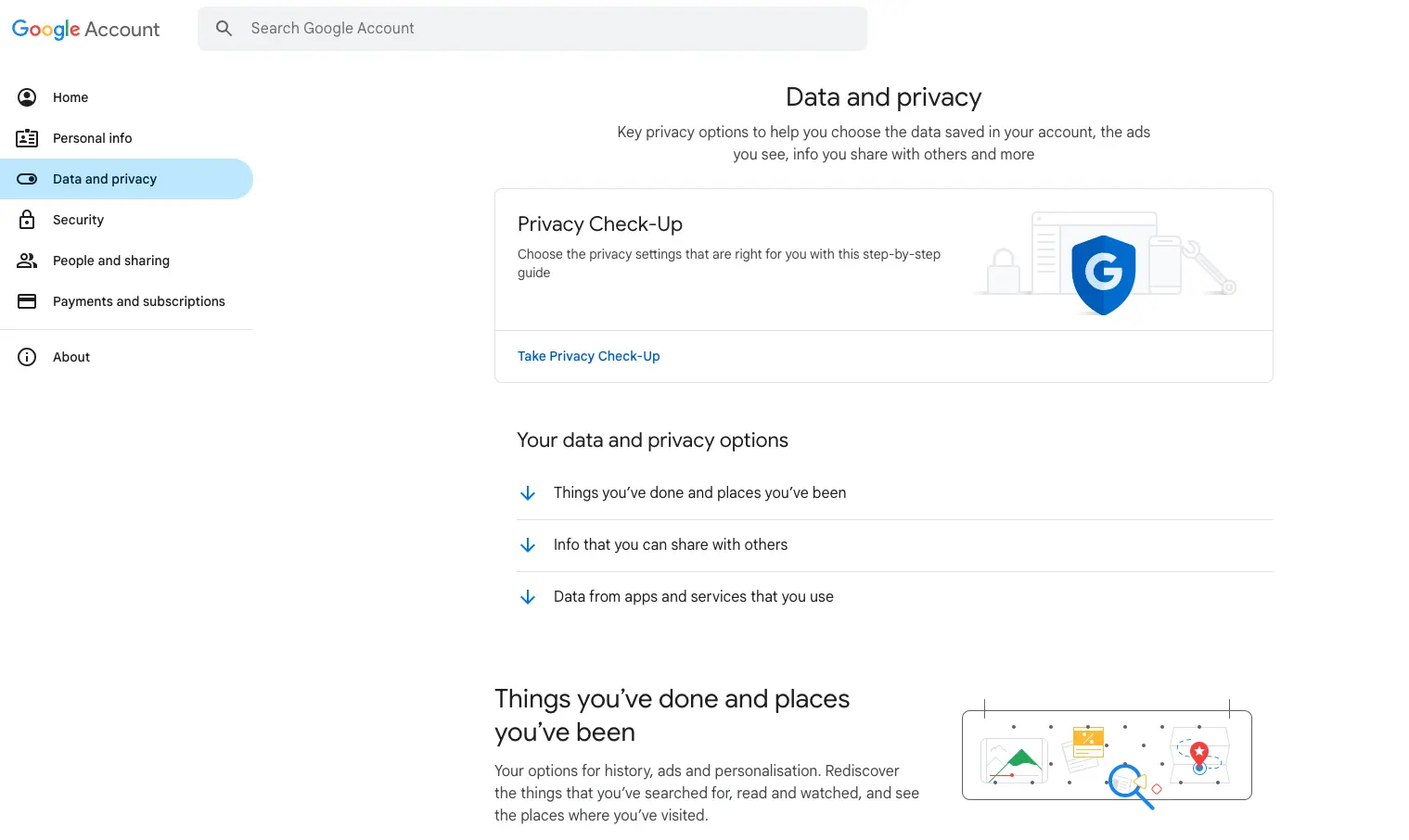Click the Privacy Check-Up card heading
1409x840 pixels.
click(599, 224)
